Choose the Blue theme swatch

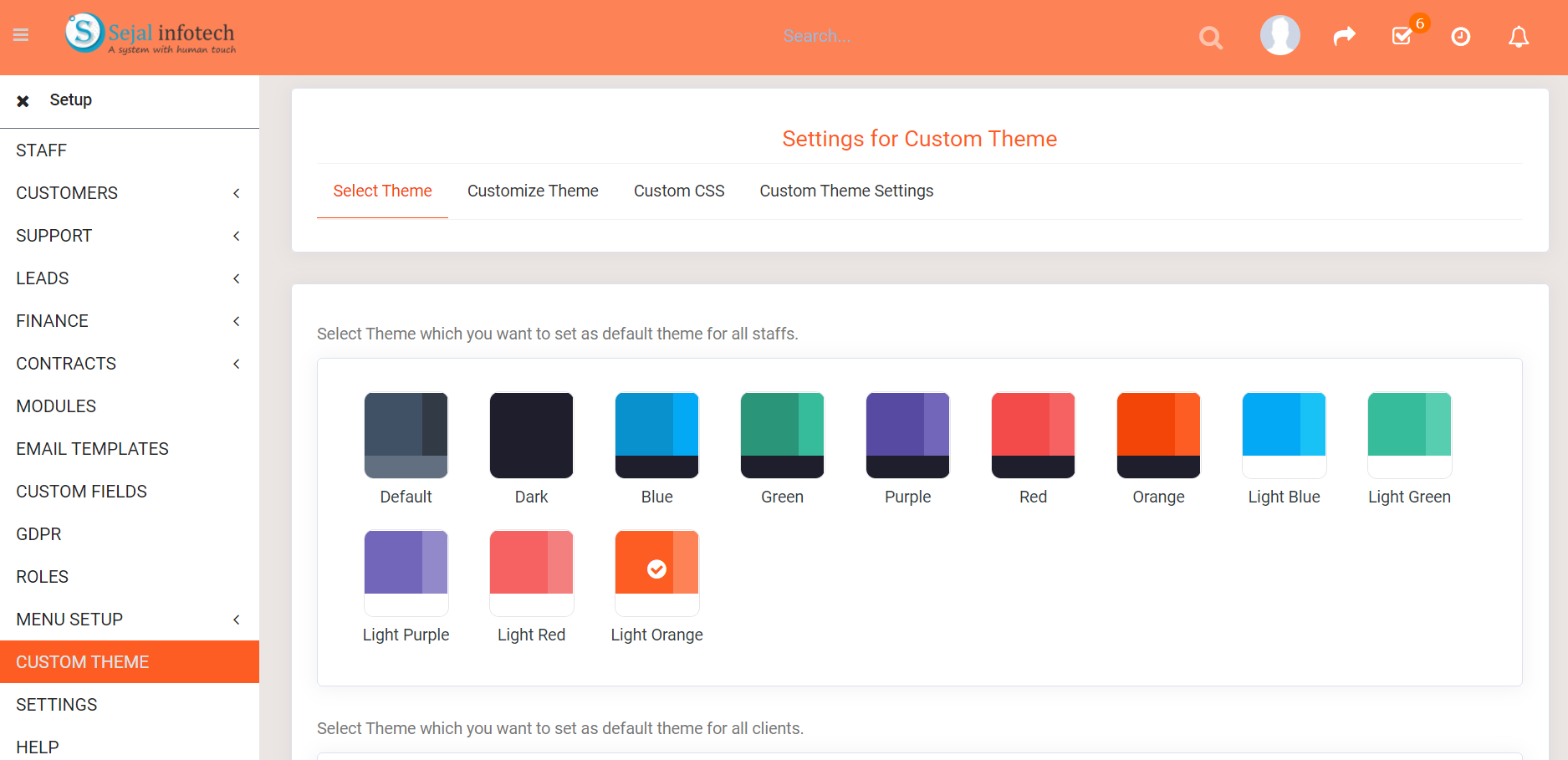(657, 436)
